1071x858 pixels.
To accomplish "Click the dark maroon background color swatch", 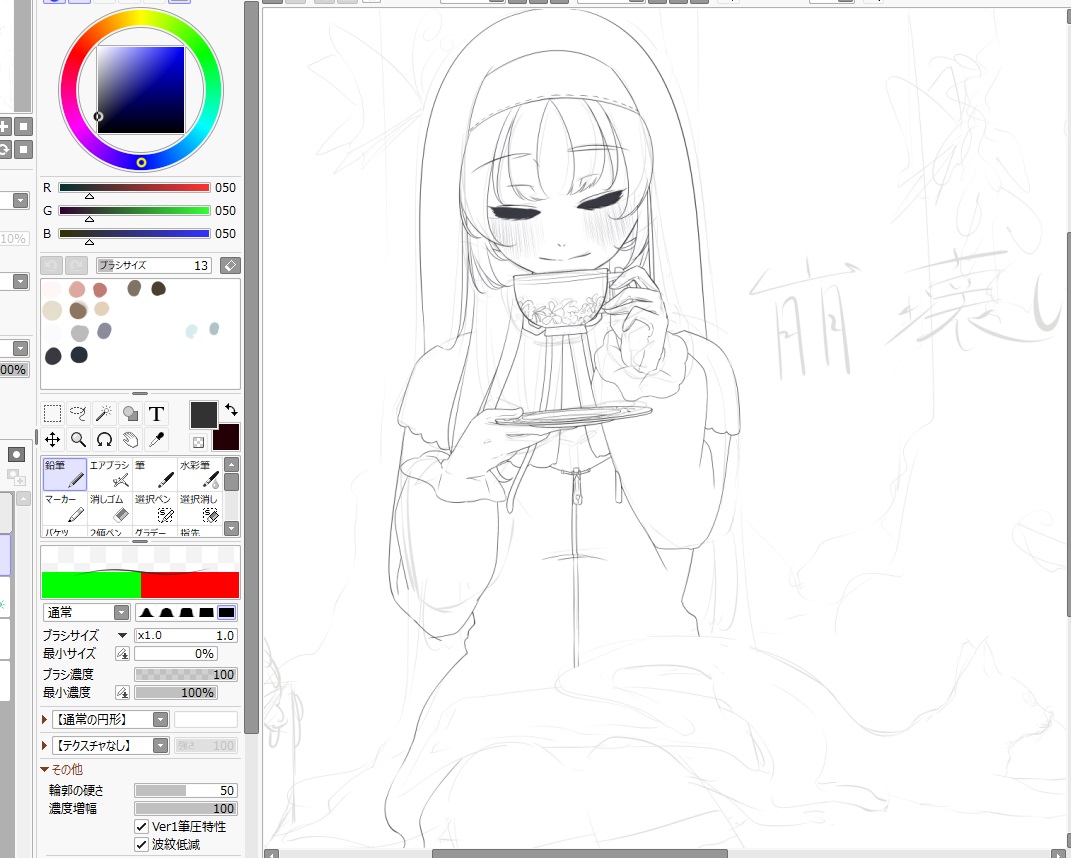I will click(x=226, y=437).
